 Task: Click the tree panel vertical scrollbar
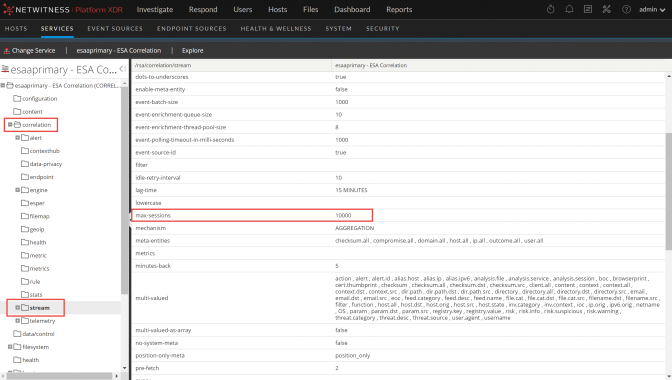tap(124, 191)
